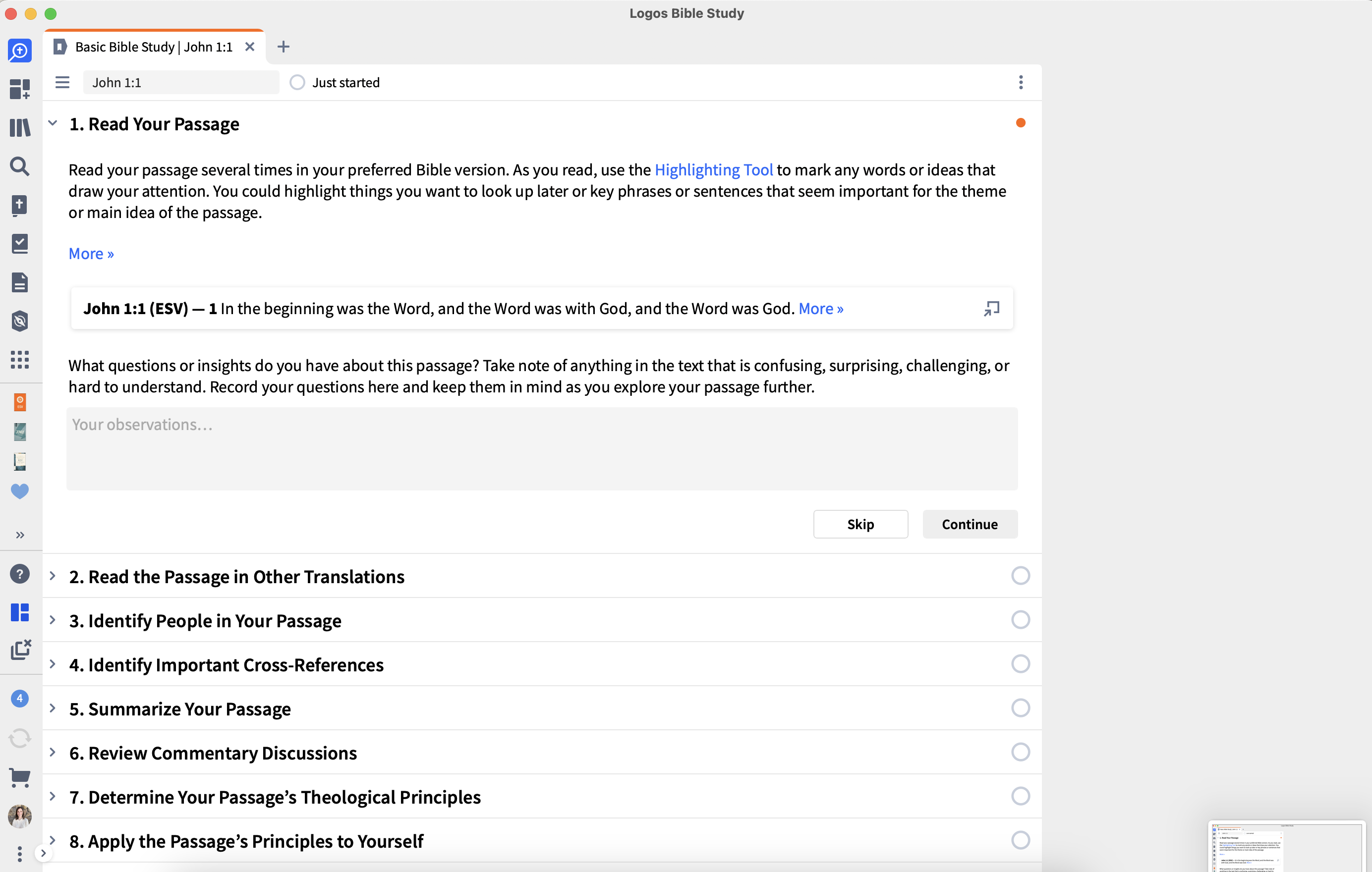Select the Basic Bible Study John 1:1 tab

154,47
